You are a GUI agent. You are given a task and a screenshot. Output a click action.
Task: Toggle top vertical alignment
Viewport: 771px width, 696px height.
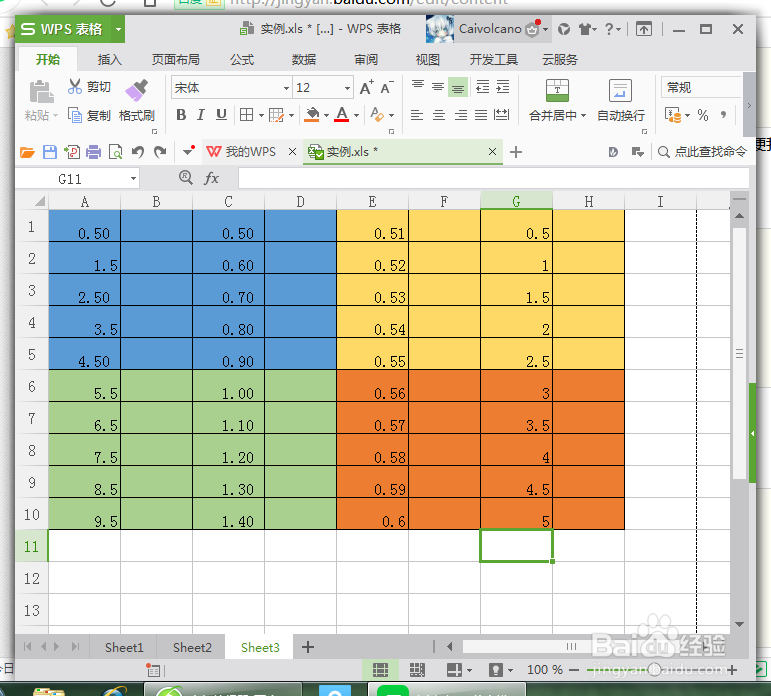418,85
